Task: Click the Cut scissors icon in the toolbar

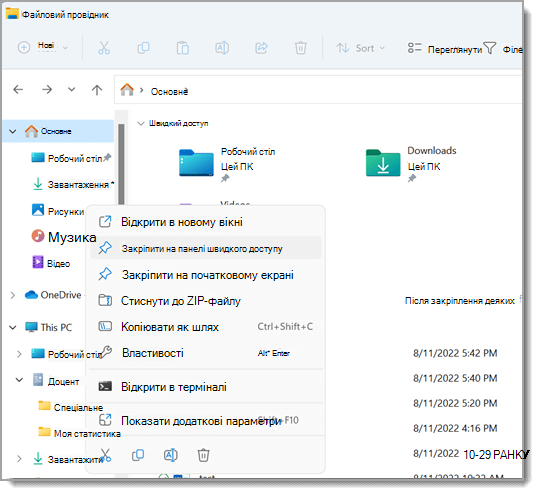Action: point(104,48)
